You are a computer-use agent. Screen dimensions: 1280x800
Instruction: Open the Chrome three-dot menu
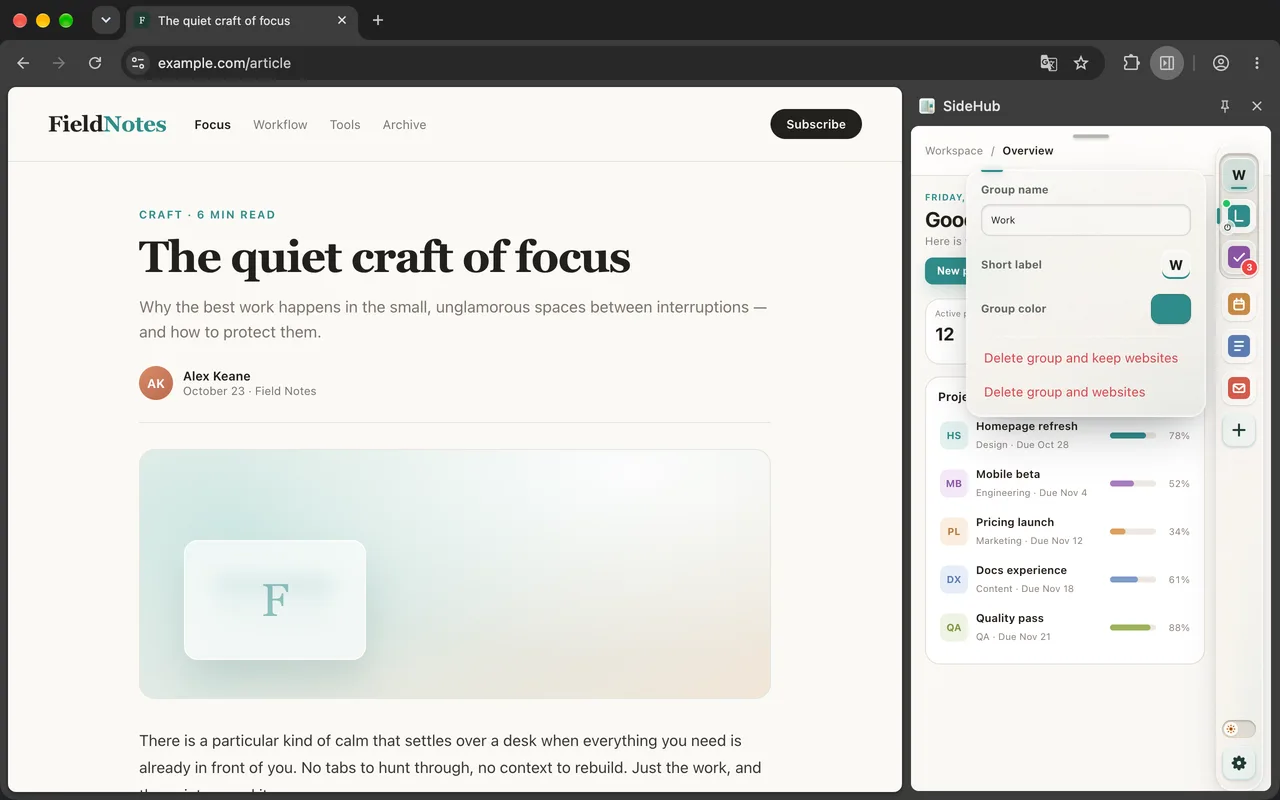click(1257, 63)
